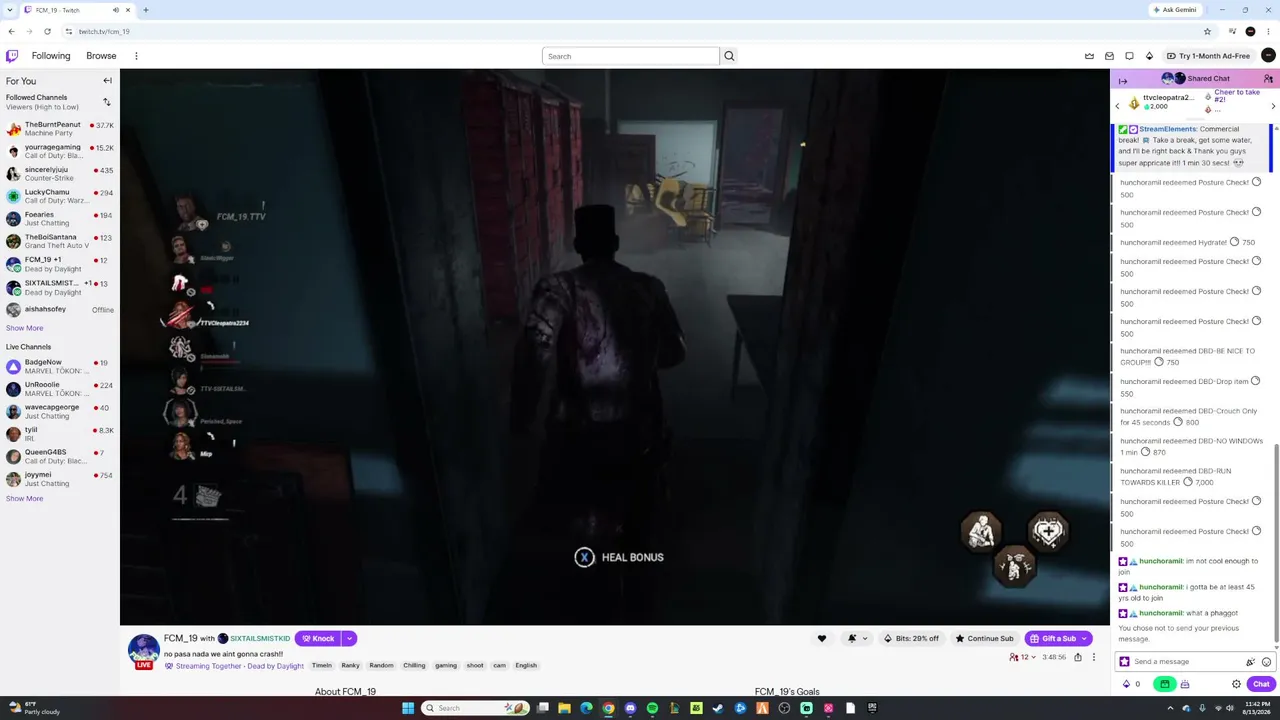1280x720 pixels.
Task: Open the Power-ups icon below chat input
Action: click(1185, 685)
